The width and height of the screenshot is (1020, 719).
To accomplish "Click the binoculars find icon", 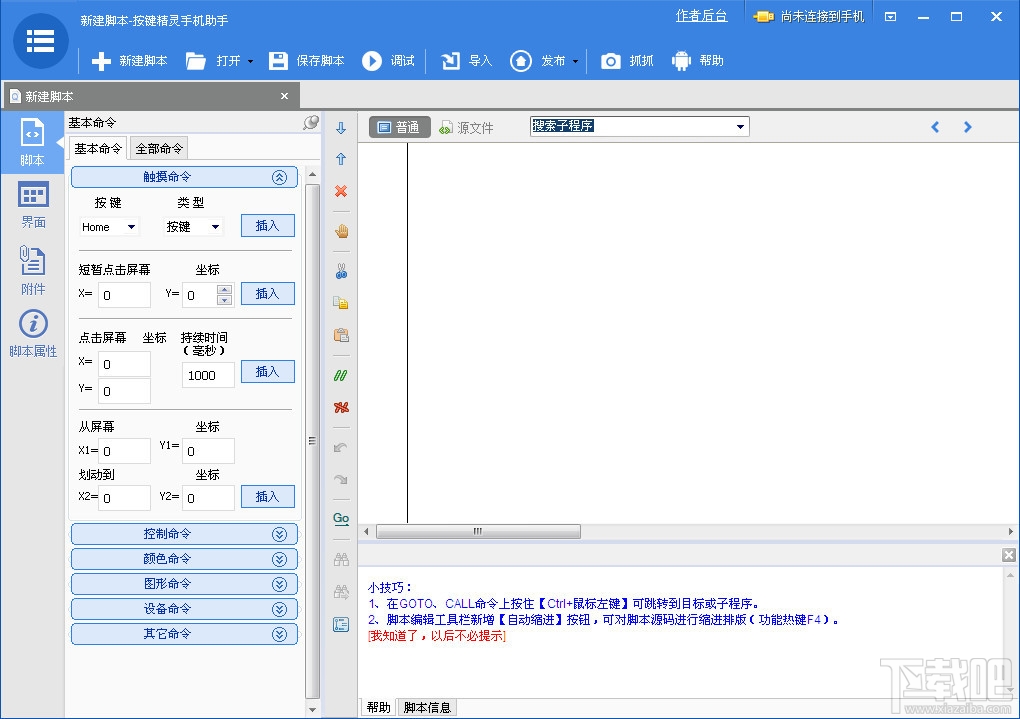I will (341, 559).
